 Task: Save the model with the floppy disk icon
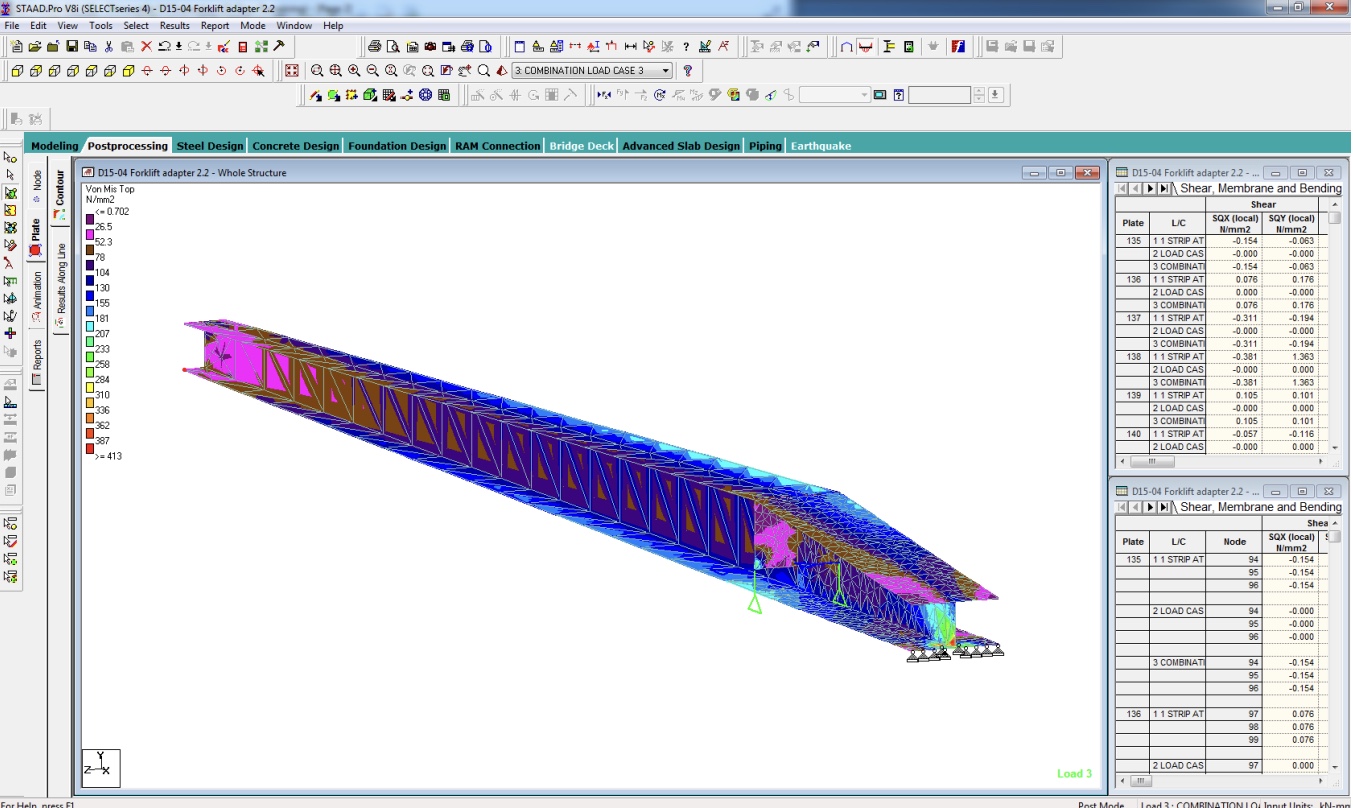[x=72, y=46]
